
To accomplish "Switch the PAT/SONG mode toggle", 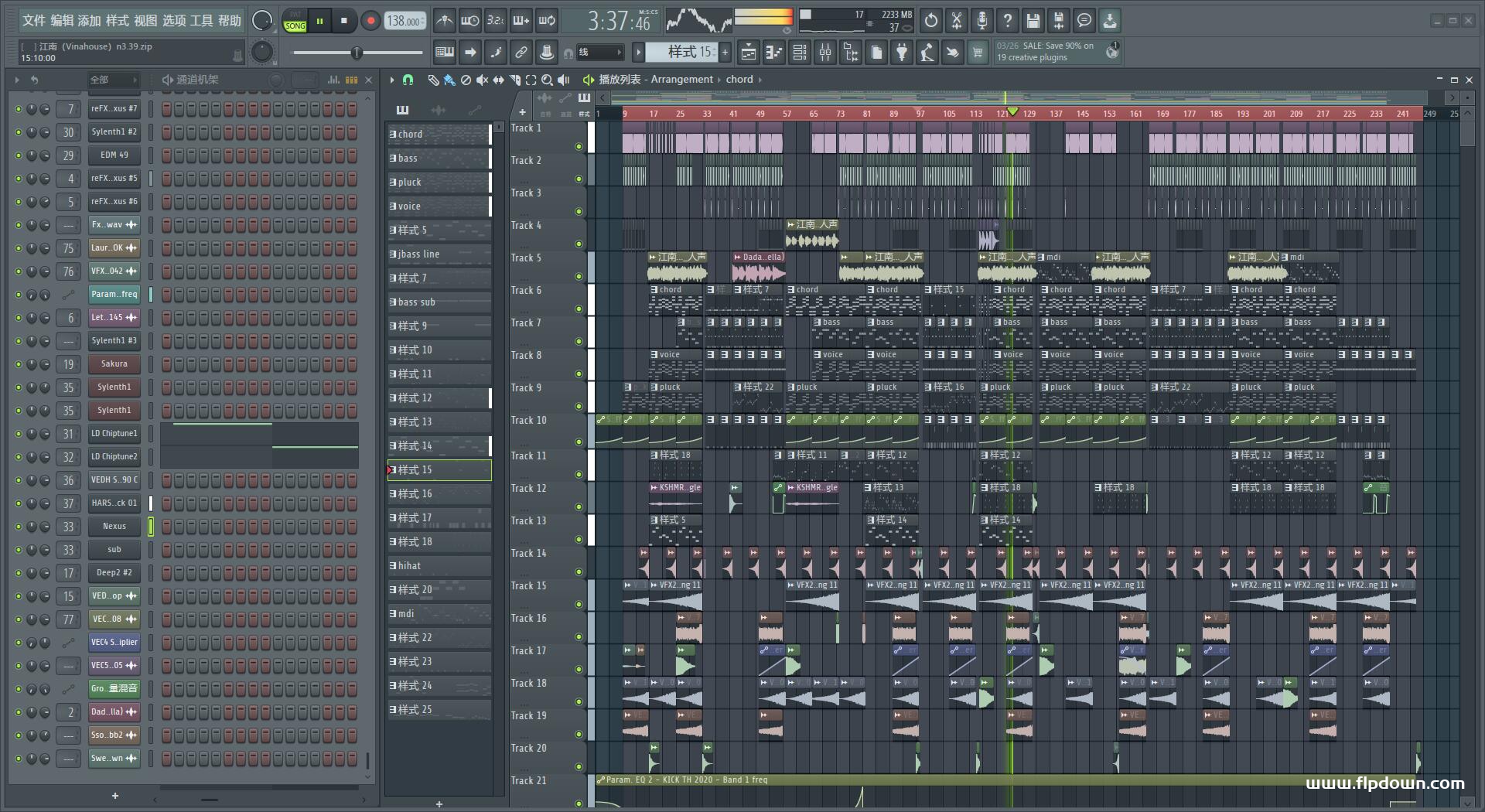I will [x=295, y=21].
